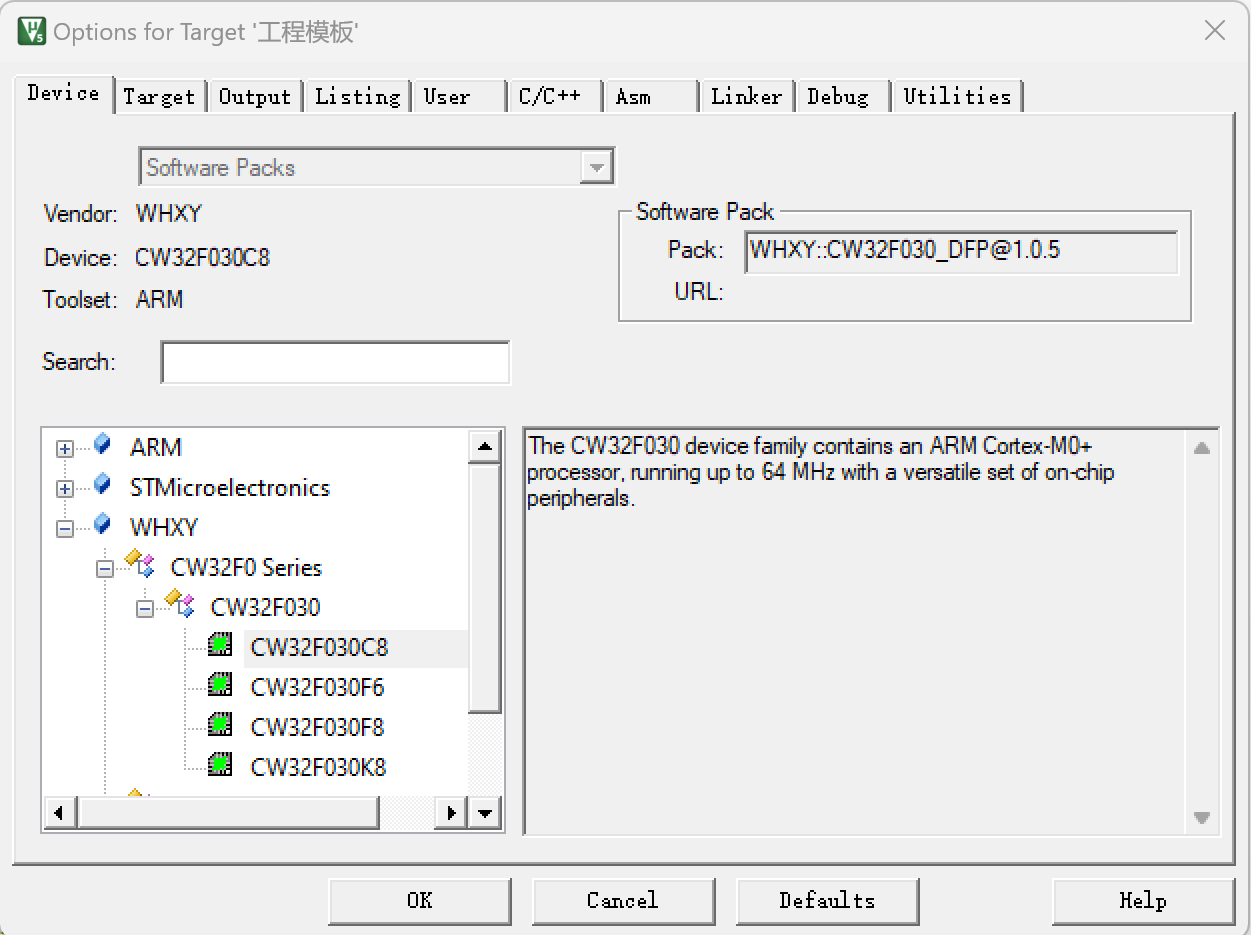This screenshot has height=935, width=1251.
Task: Expand the STMicroelectronics vendor node
Action: pyautogui.click(x=65, y=489)
